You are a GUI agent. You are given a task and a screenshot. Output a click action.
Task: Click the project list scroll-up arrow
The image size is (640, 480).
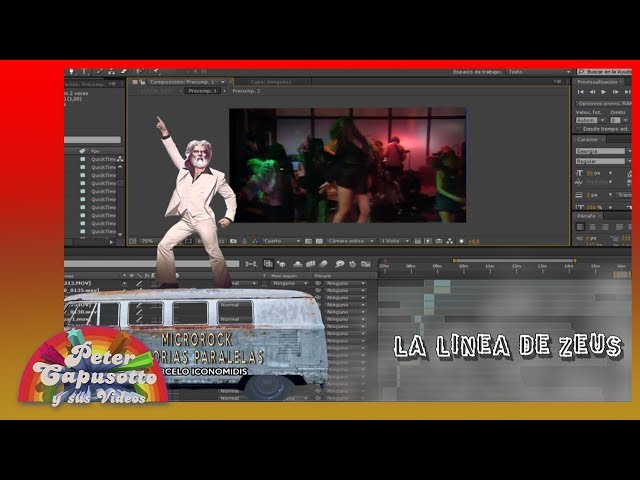click(x=120, y=167)
